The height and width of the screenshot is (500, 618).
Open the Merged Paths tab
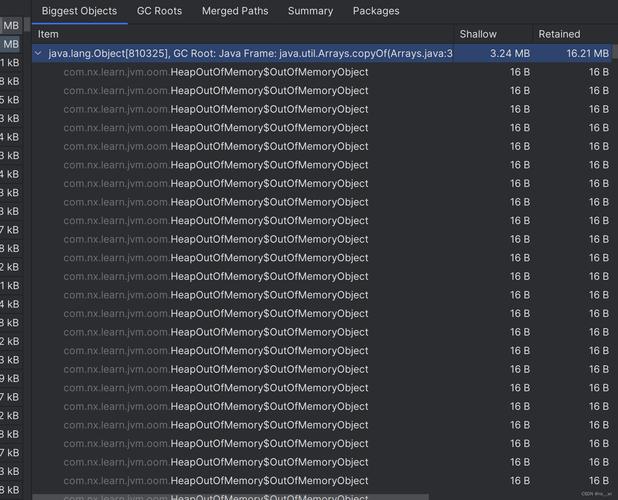(x=234, y=11)
